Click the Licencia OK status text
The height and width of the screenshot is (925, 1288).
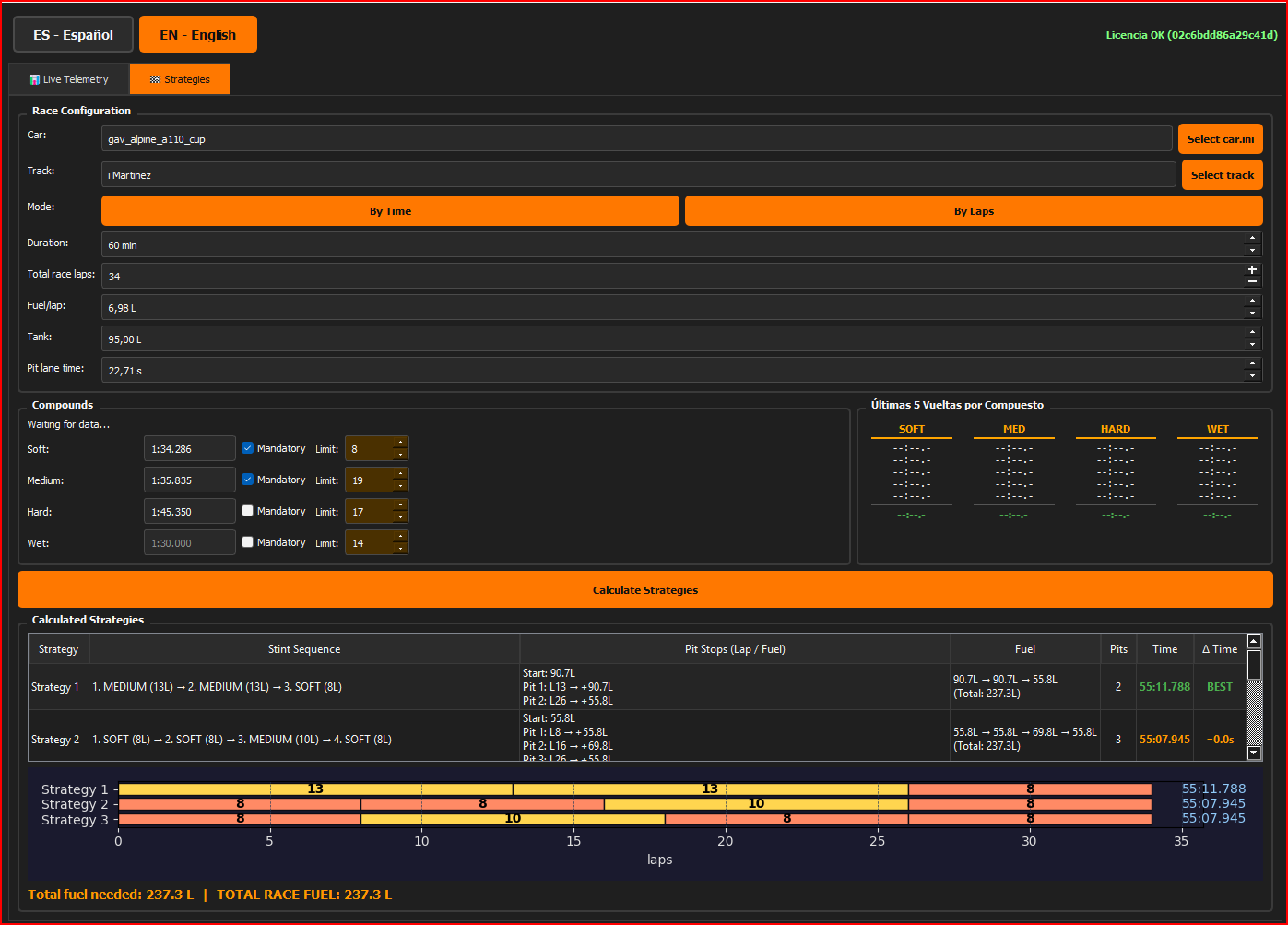[1192, 35]
